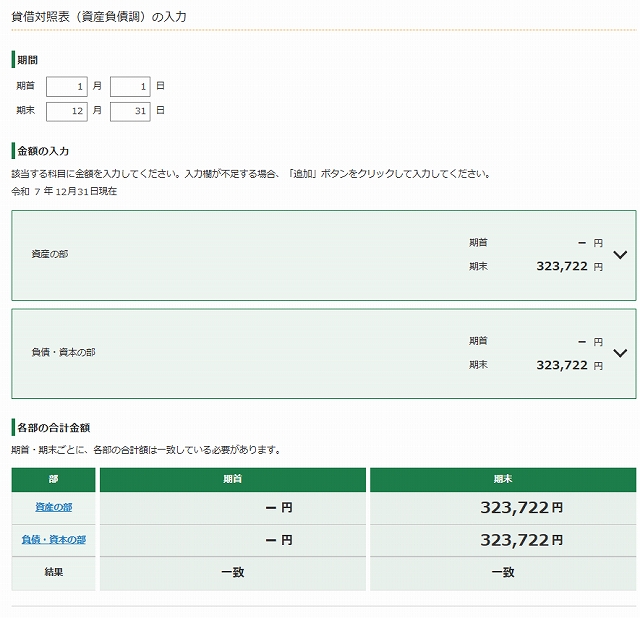This screenshot has height=618, width=640.
Task: Select the 期末 month input field
Action: [67, 110]
